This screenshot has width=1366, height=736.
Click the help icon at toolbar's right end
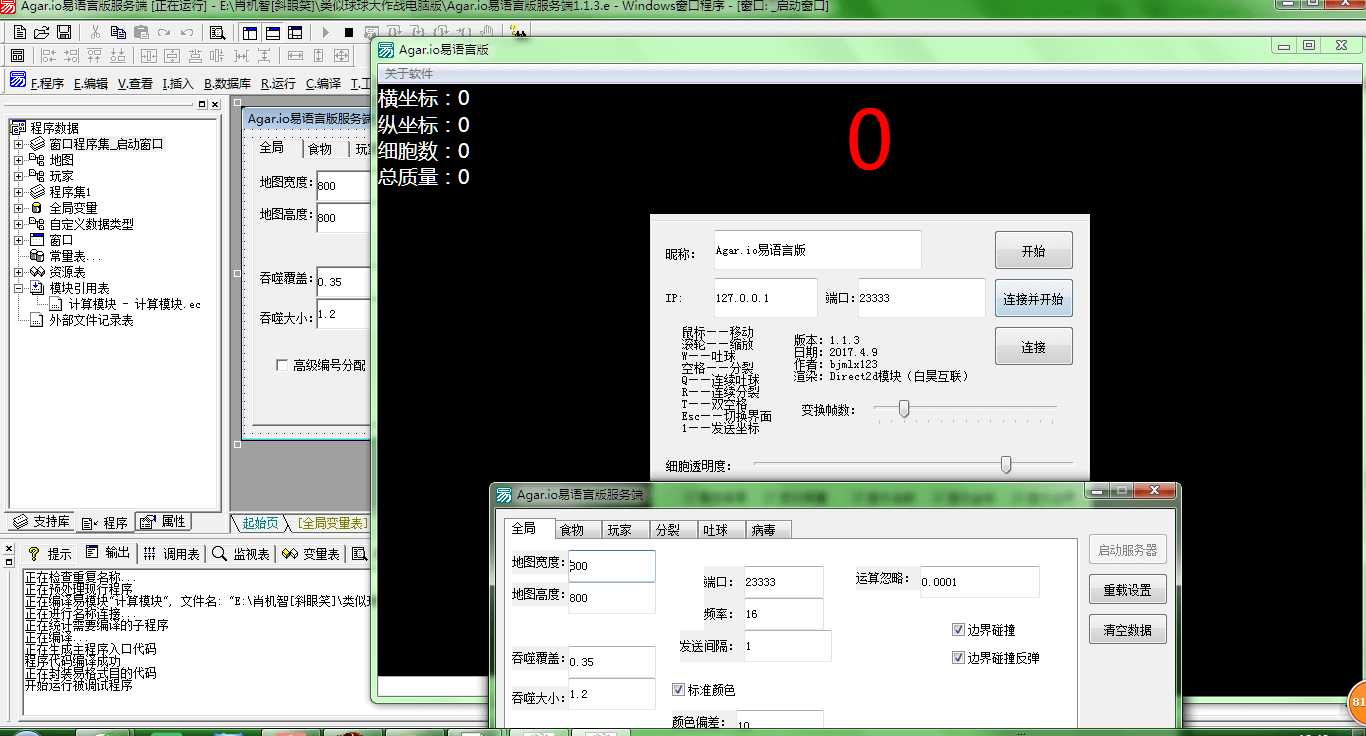pos(518,32)
